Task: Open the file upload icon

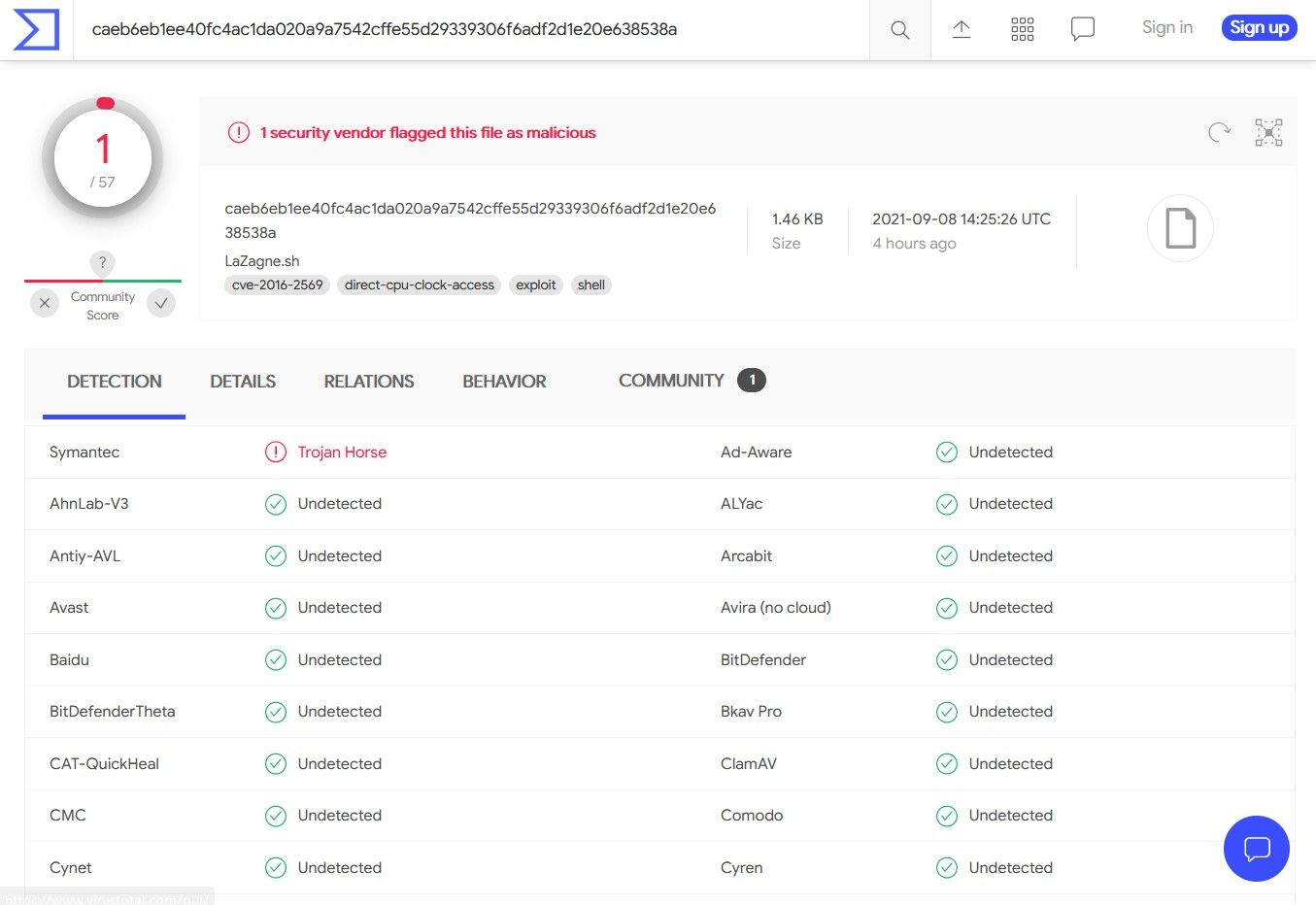Action: [961, 29]
